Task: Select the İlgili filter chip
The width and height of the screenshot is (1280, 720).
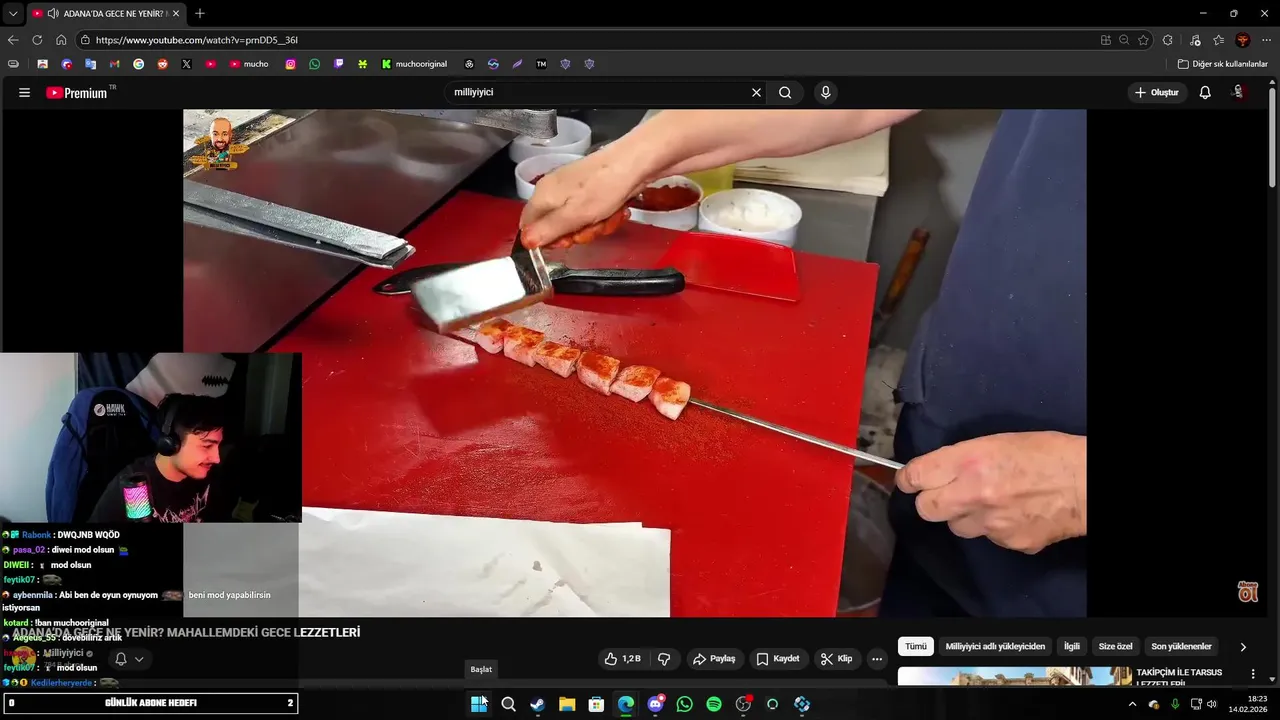Action: tap(1072, 647)
